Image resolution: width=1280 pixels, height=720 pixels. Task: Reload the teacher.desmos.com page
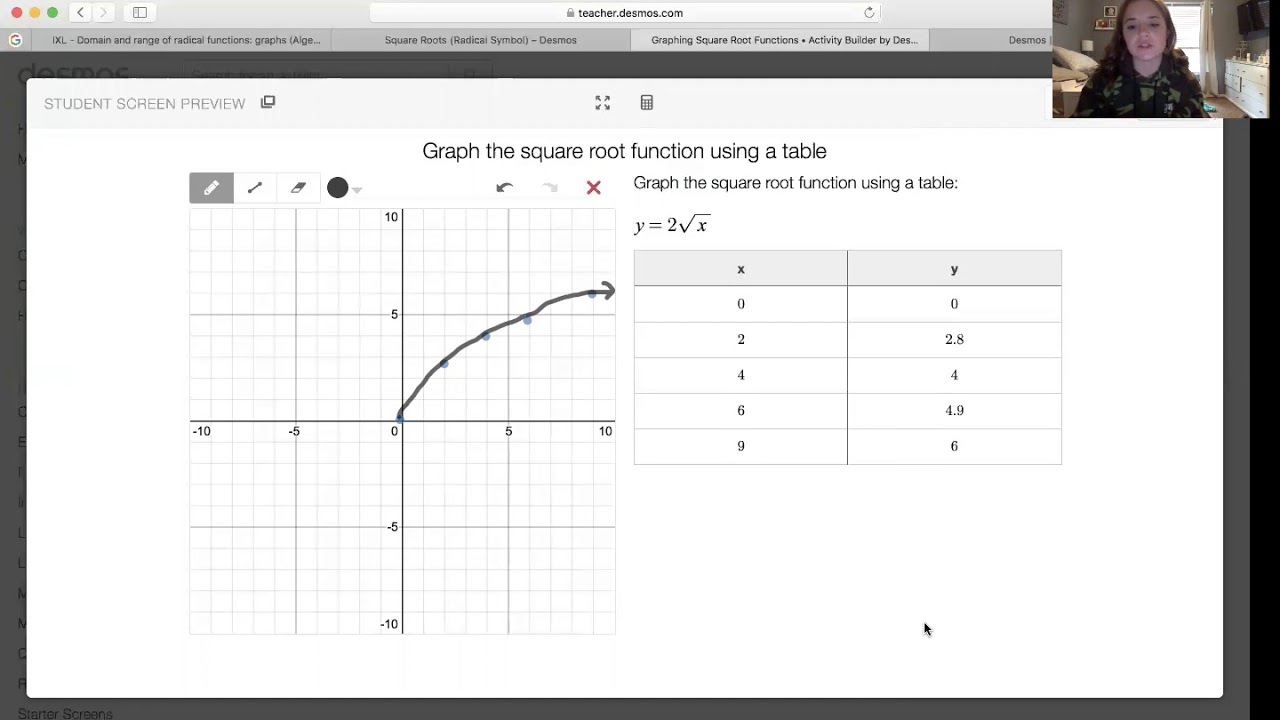[x=869, y=13]
